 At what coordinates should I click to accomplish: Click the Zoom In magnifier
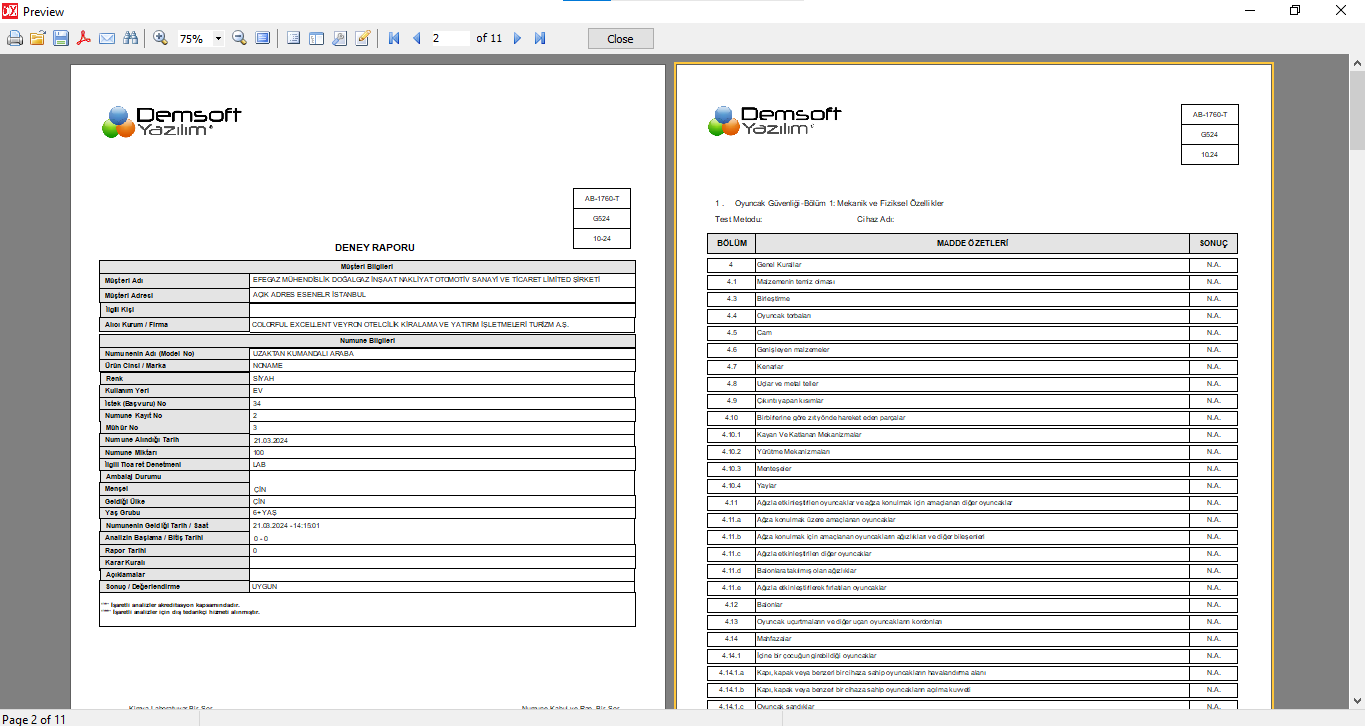(160, 38)
